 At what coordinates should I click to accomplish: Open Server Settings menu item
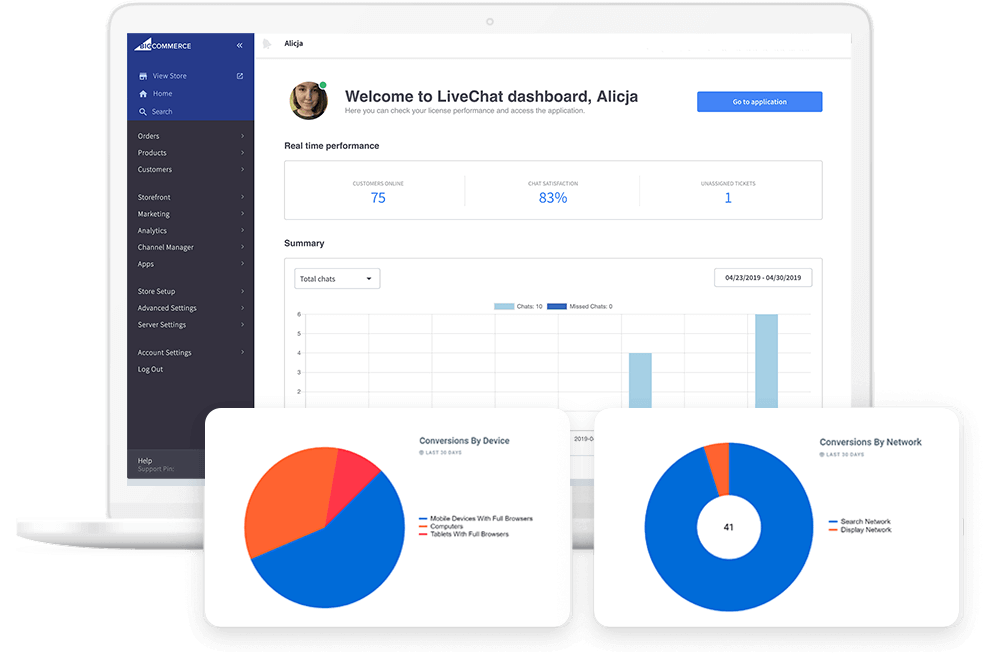tap(162, 324)
